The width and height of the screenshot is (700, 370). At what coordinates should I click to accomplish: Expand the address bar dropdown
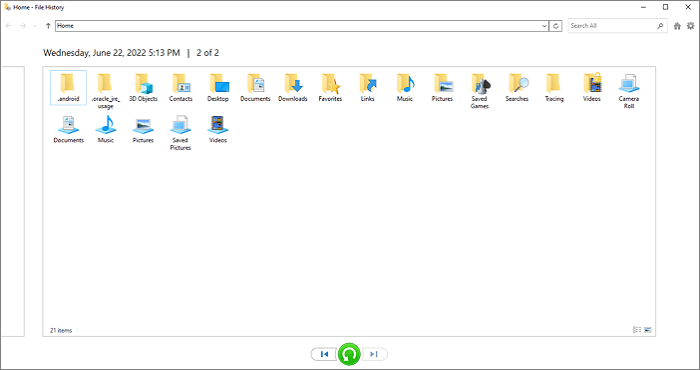(x=544, y=26)
